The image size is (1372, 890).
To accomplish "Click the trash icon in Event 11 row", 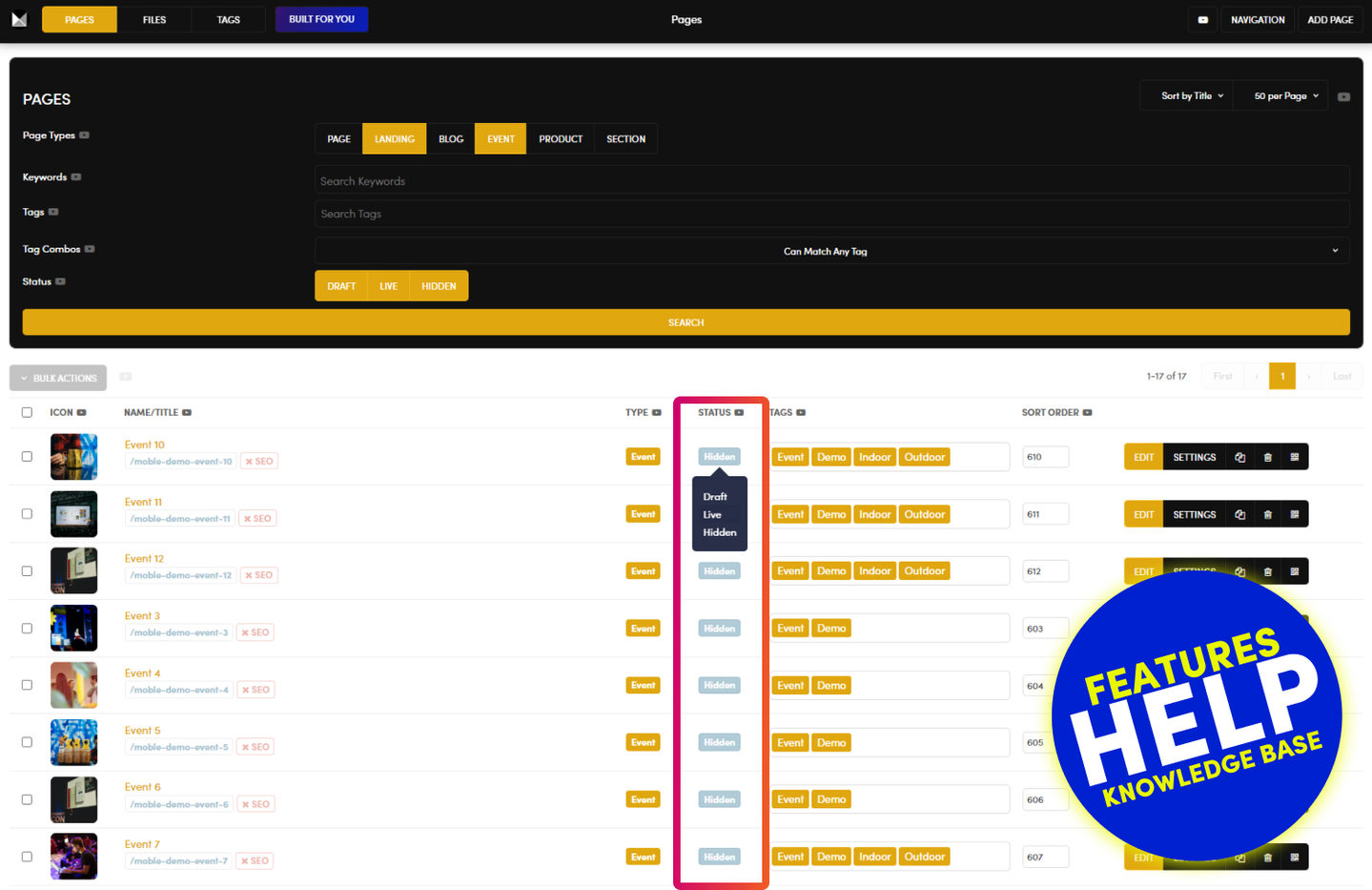I will click(1267, 514).
